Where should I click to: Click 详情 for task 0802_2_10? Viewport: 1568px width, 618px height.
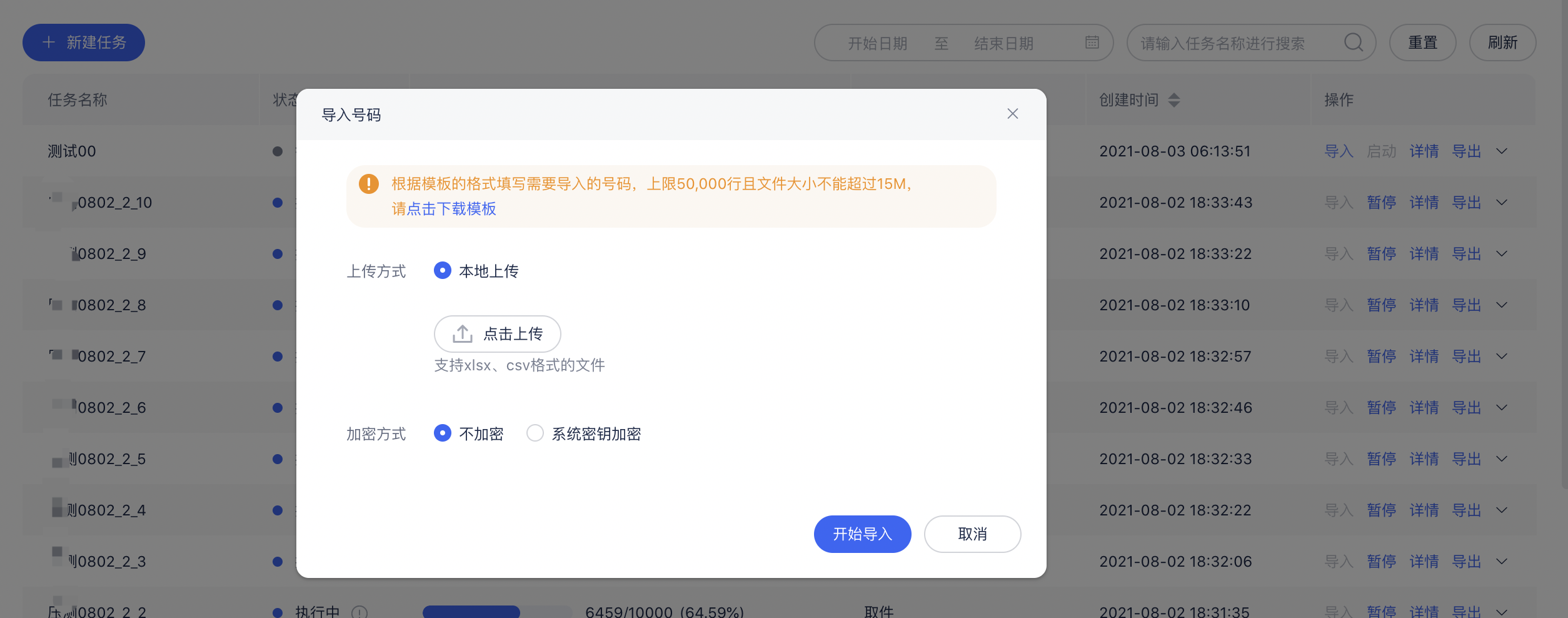1424,203
